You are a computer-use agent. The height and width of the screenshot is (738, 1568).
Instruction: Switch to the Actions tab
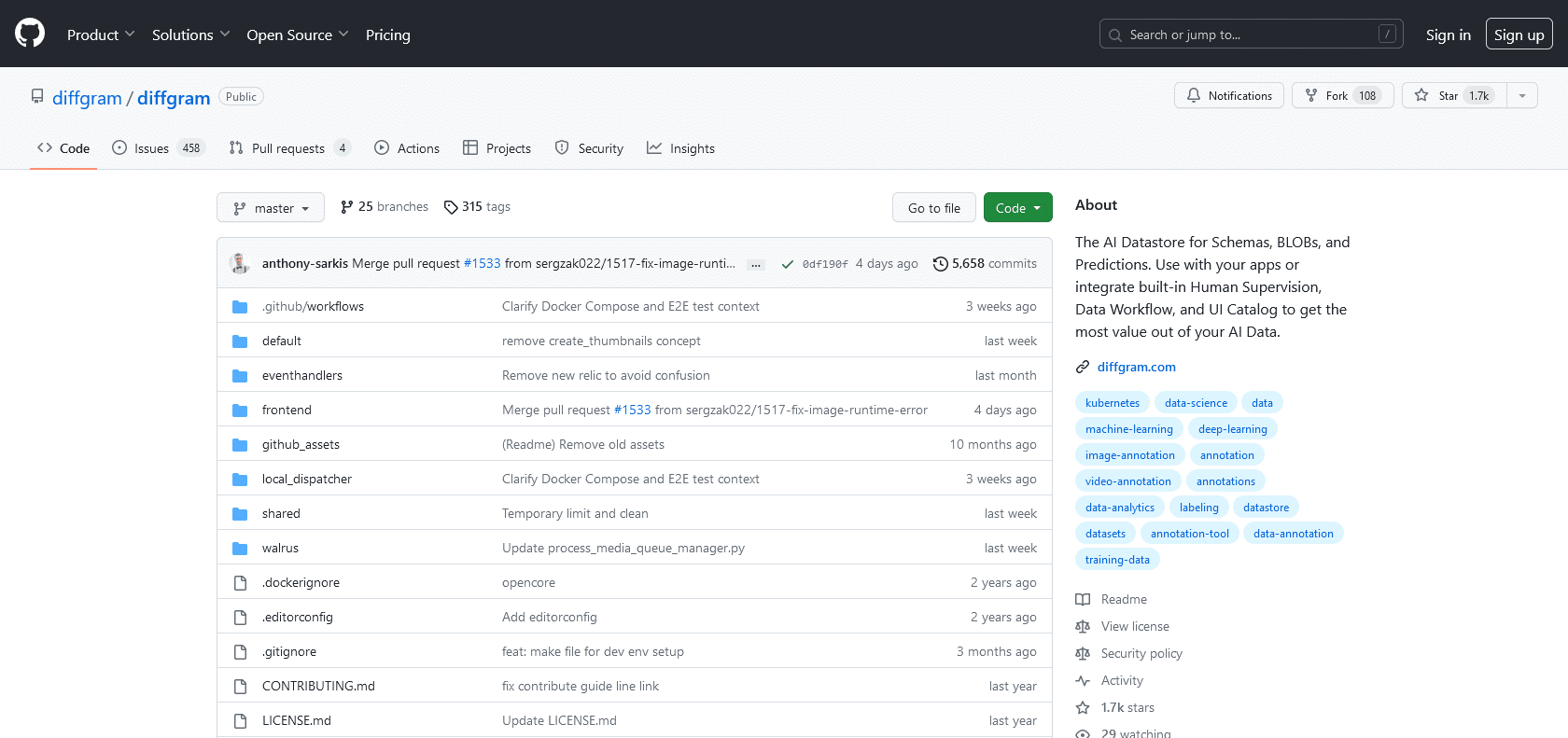point(407,148)
